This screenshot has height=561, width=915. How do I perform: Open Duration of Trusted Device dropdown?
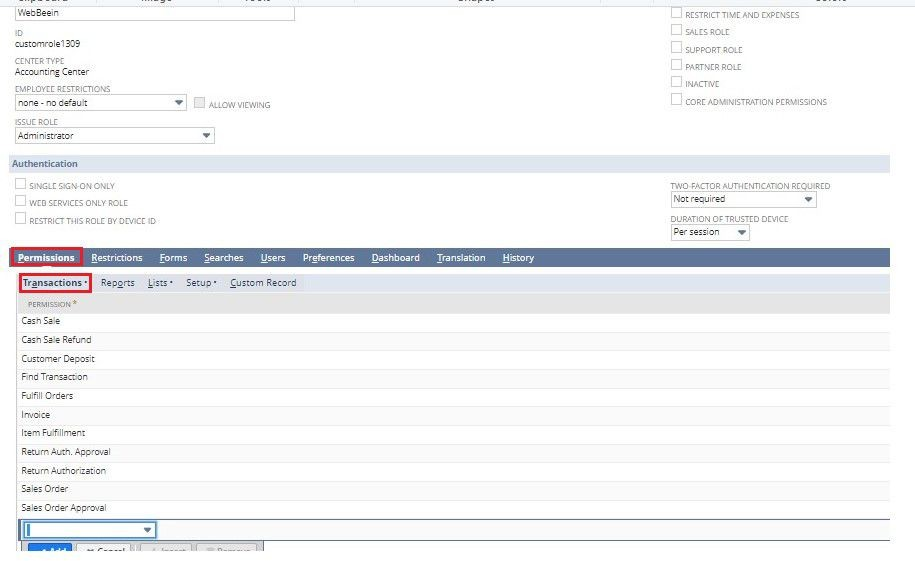(741, 232)
